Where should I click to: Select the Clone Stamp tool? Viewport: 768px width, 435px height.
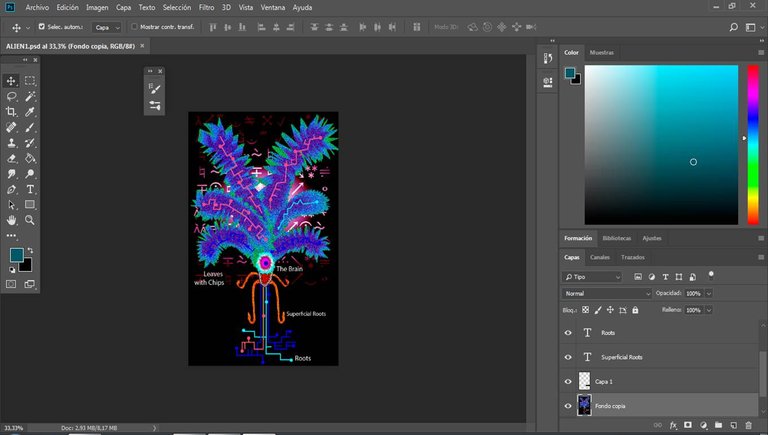click(11, 143)
